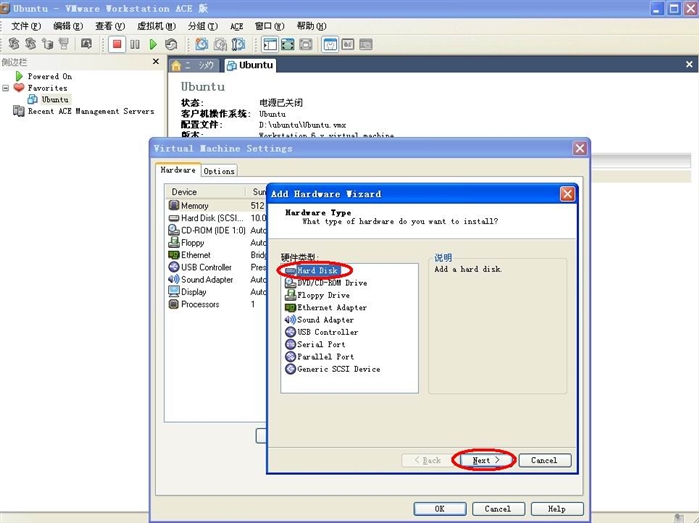The width and height of the screenshot is (699, 523).
Task: Click Next in Add Hardware Wizard
Action: point(485,460)
